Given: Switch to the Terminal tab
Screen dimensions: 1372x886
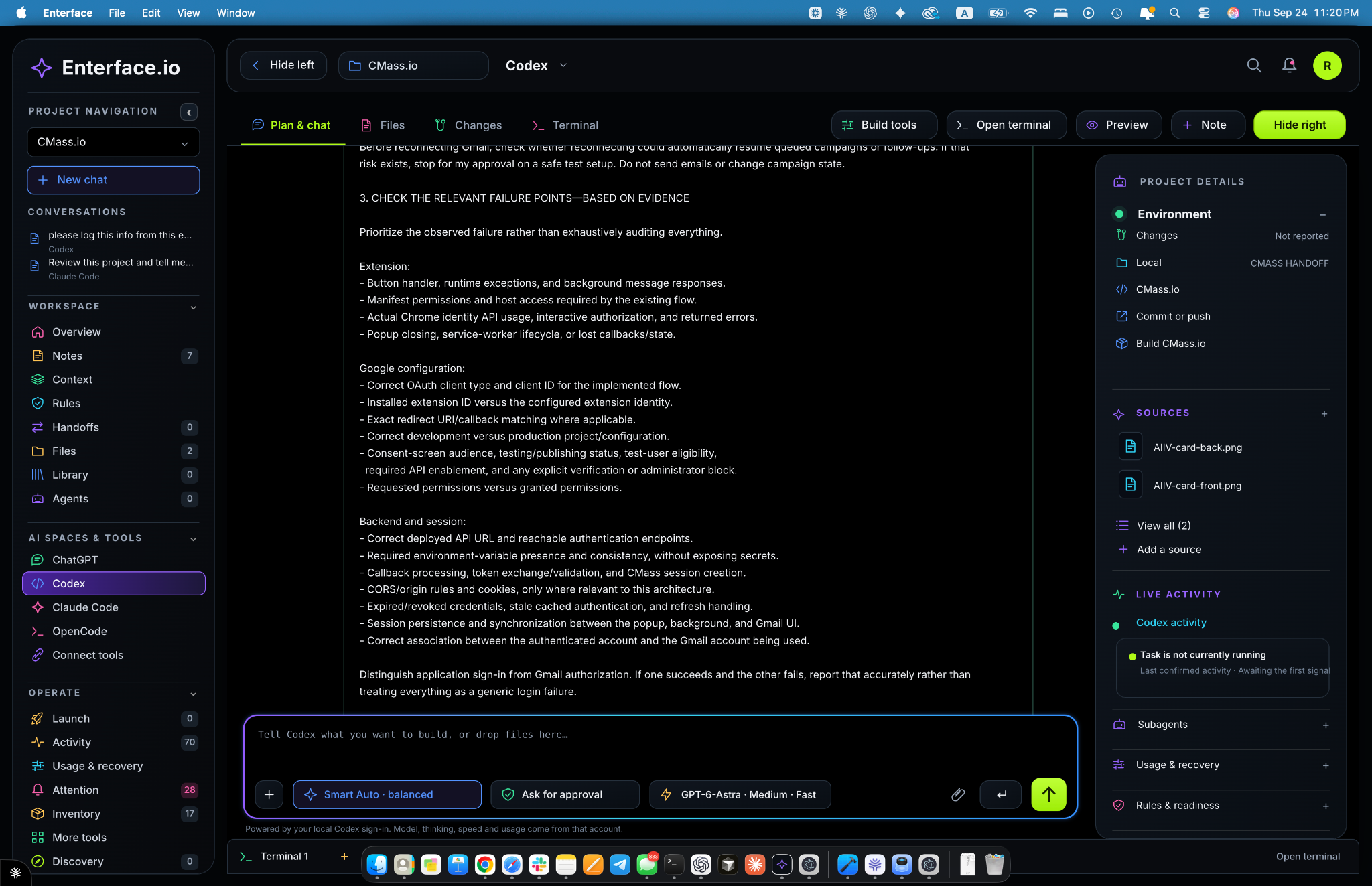Looking at the screenshot, I should pos(565,125).
